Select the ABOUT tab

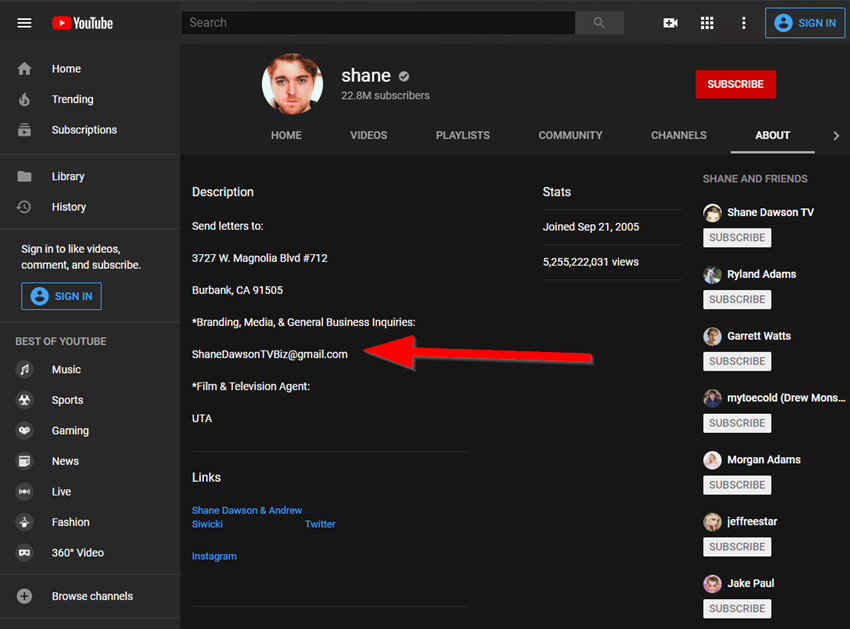coord(772,136)
